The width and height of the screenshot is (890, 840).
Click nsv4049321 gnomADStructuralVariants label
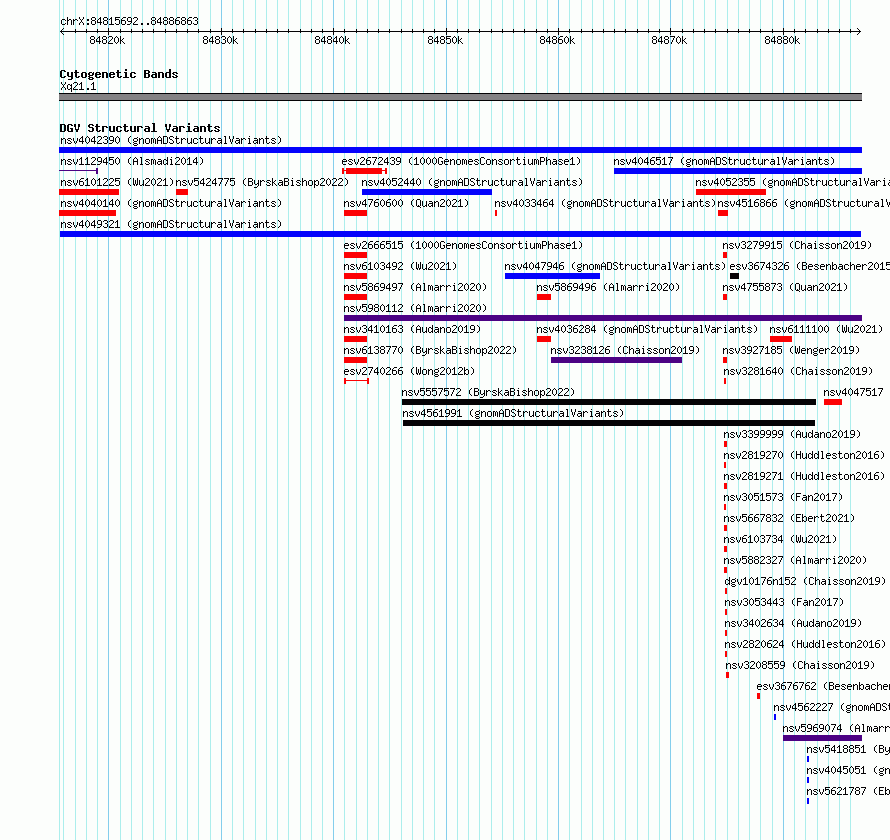coord(171,224)
